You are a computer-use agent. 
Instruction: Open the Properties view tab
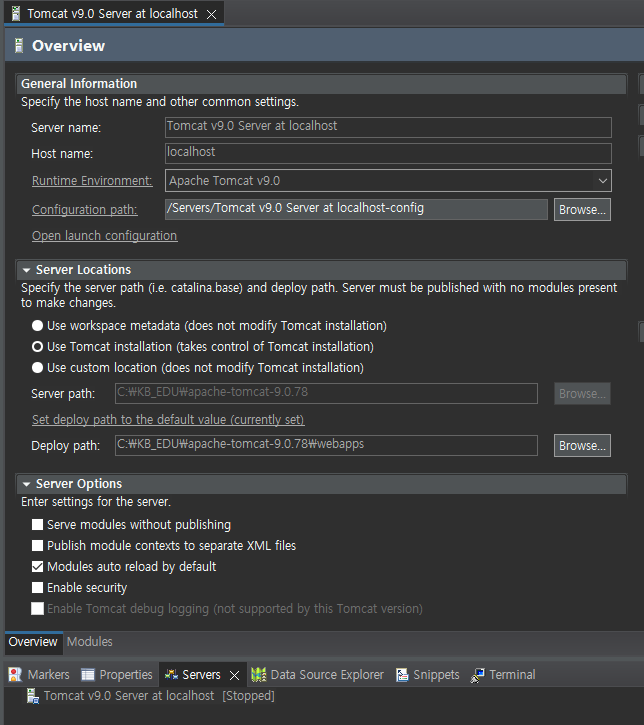117,675
